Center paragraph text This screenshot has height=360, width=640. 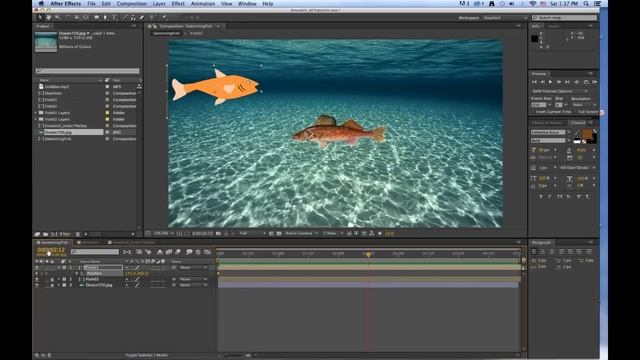pos(543,252)
